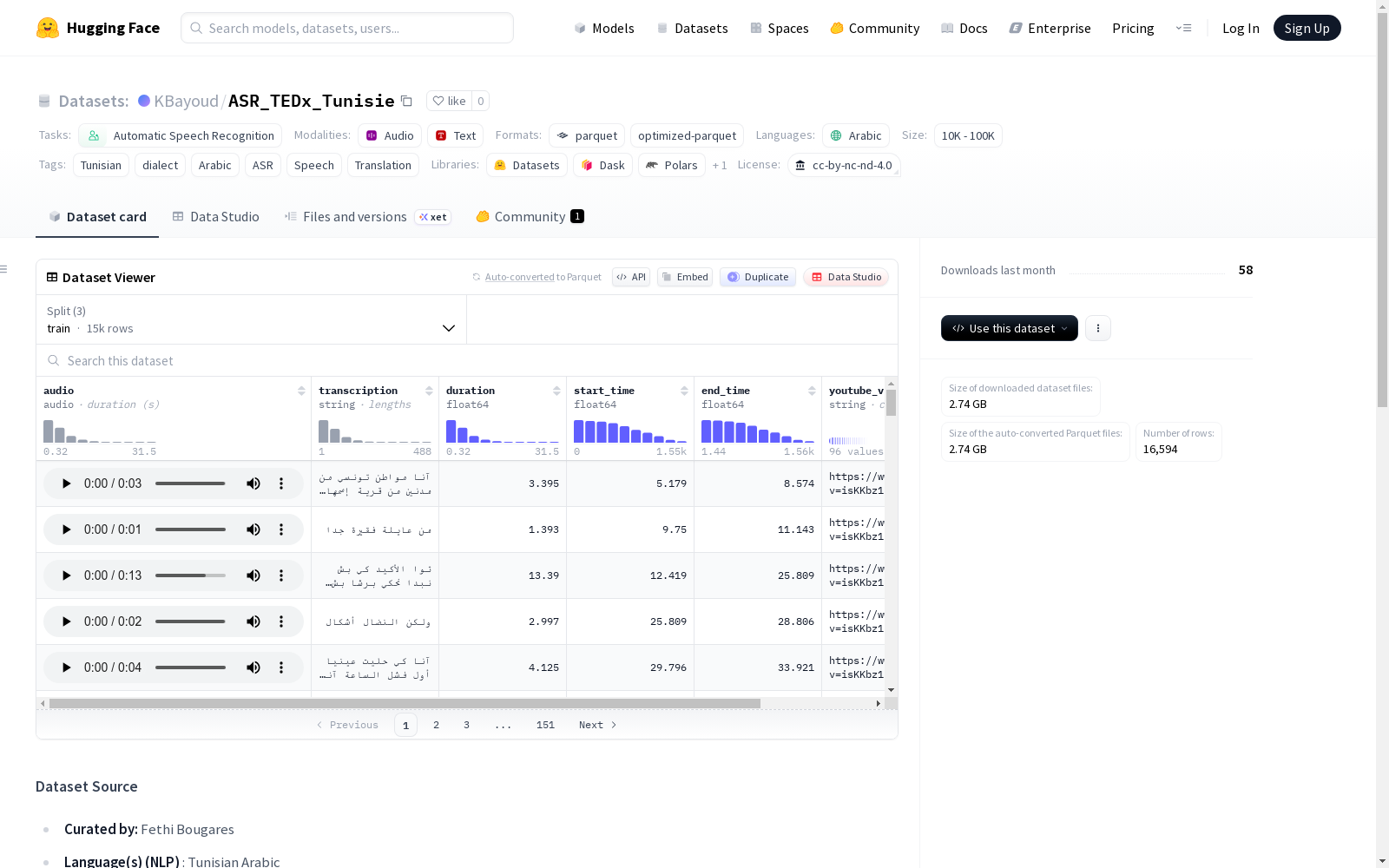The image size is (1389, 868).
Task: Open the API button in Dataset Viewer
Action: 631,277
